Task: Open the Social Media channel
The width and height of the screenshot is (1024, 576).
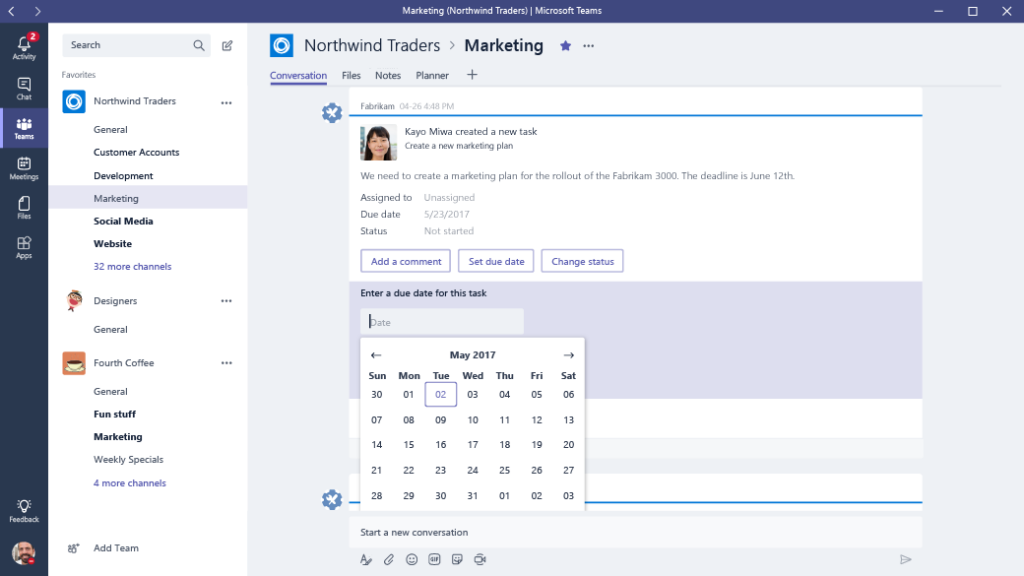Action: (x=123, y=221)
